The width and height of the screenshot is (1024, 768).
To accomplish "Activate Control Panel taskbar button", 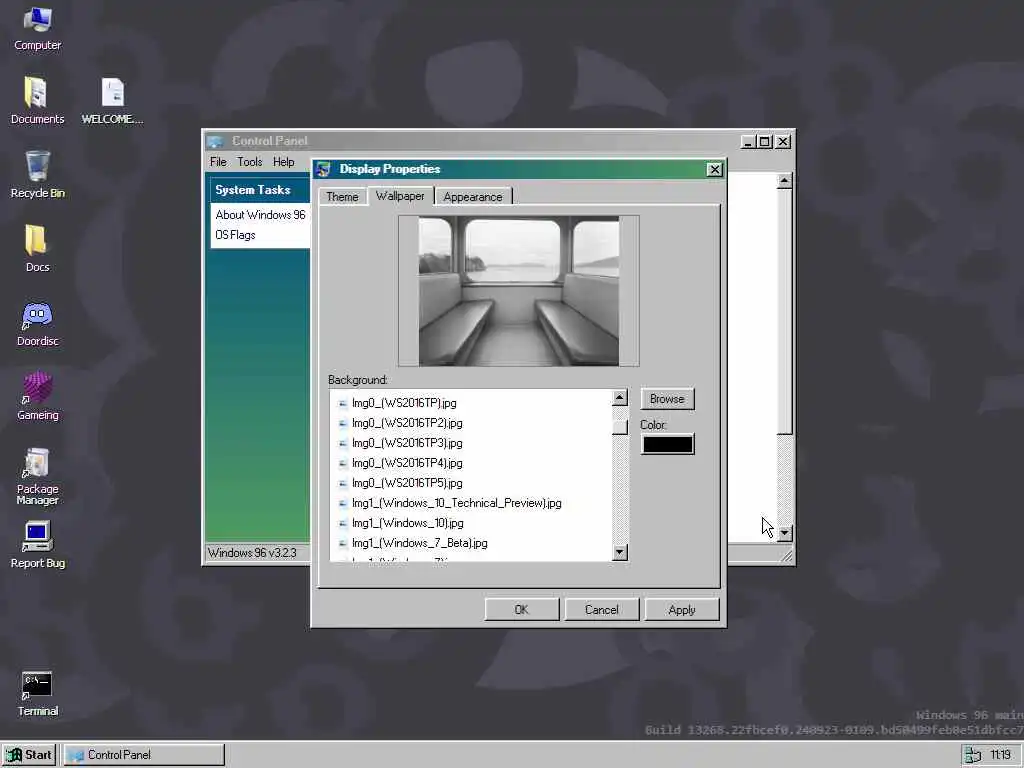I will click(x=144, y=755).
